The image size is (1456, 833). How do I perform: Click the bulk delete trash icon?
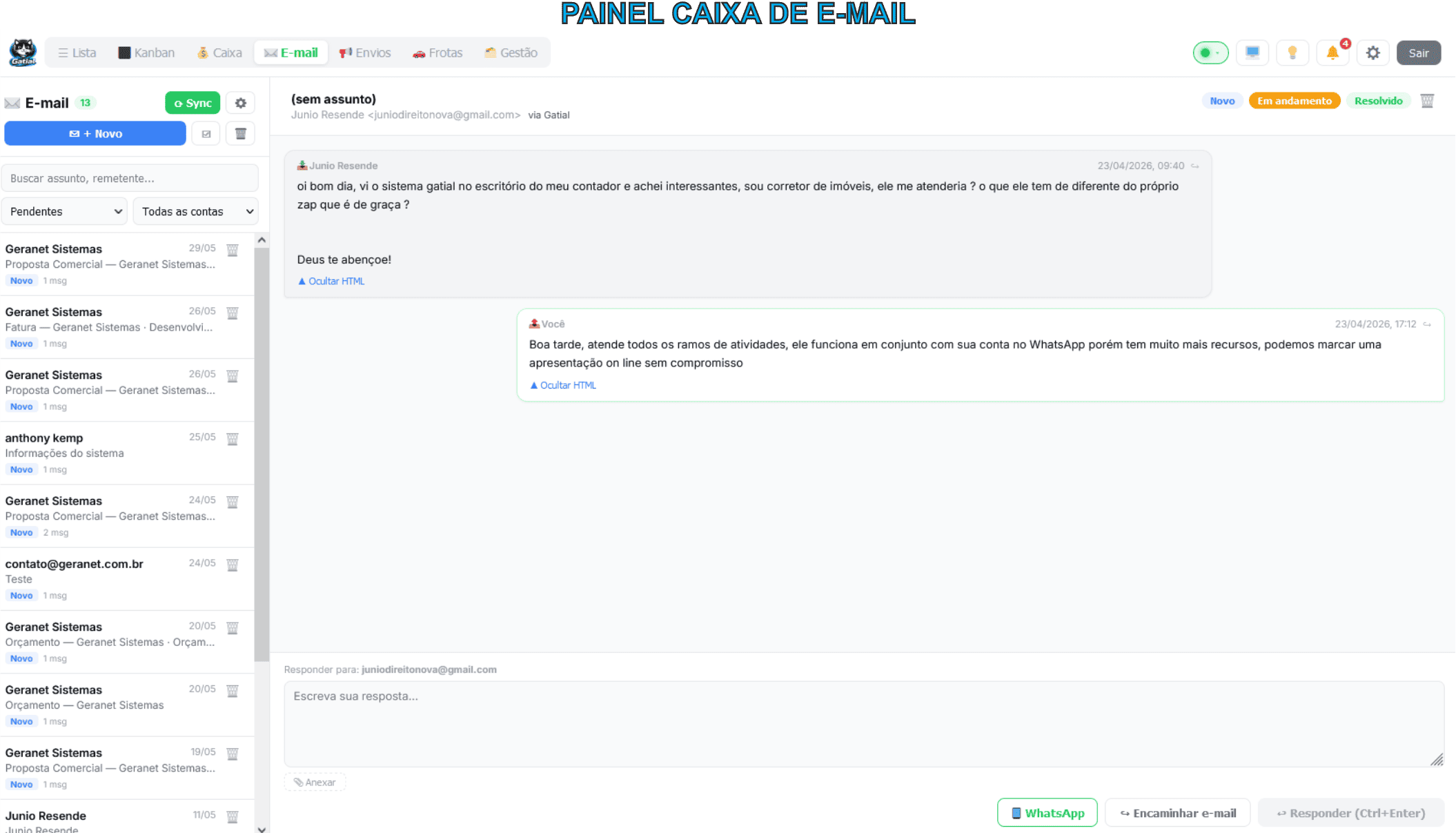coord(241,133)
